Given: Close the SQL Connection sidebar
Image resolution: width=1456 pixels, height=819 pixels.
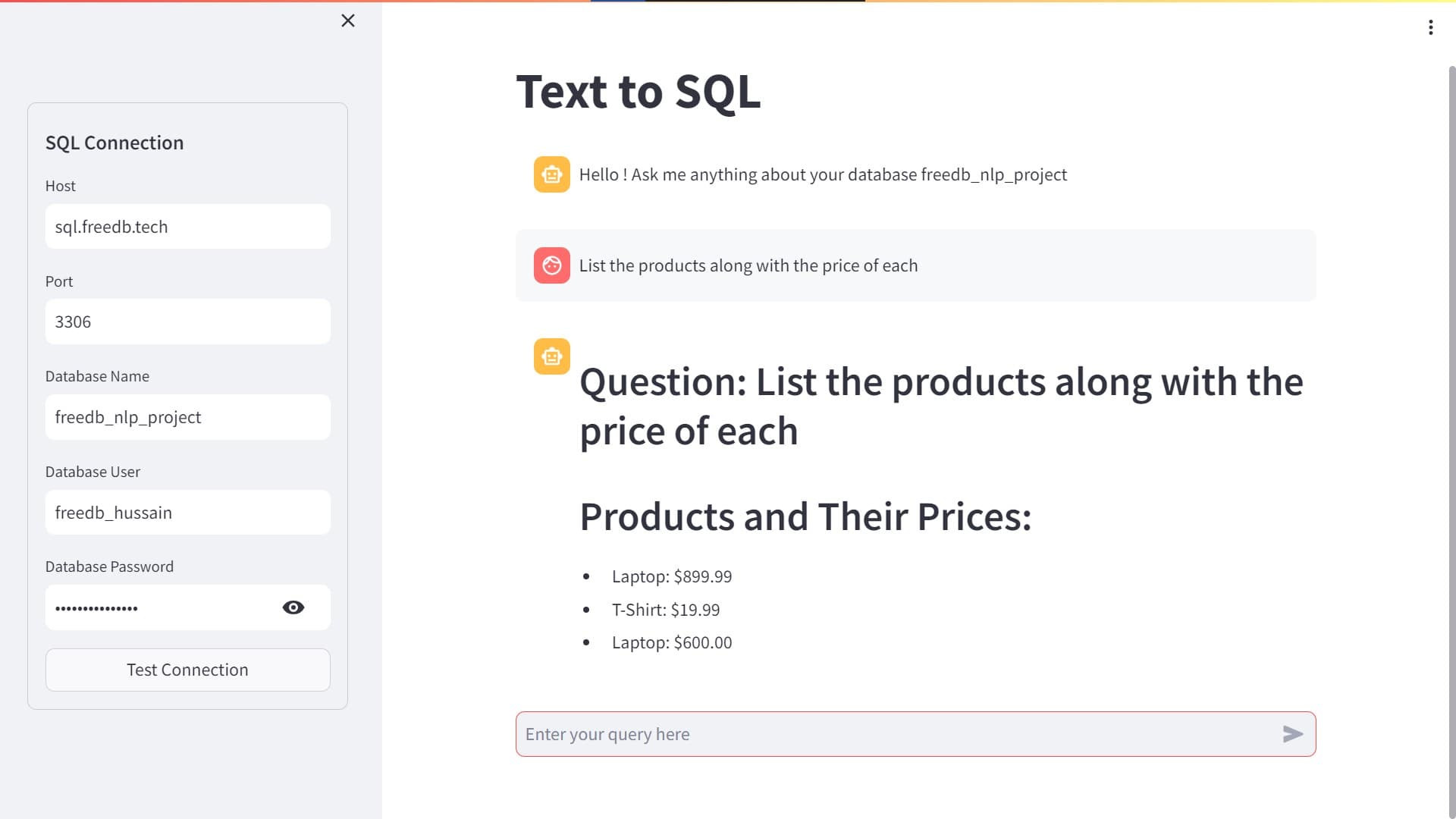Looking at the screenshot, I should click(x=348, y=20).
